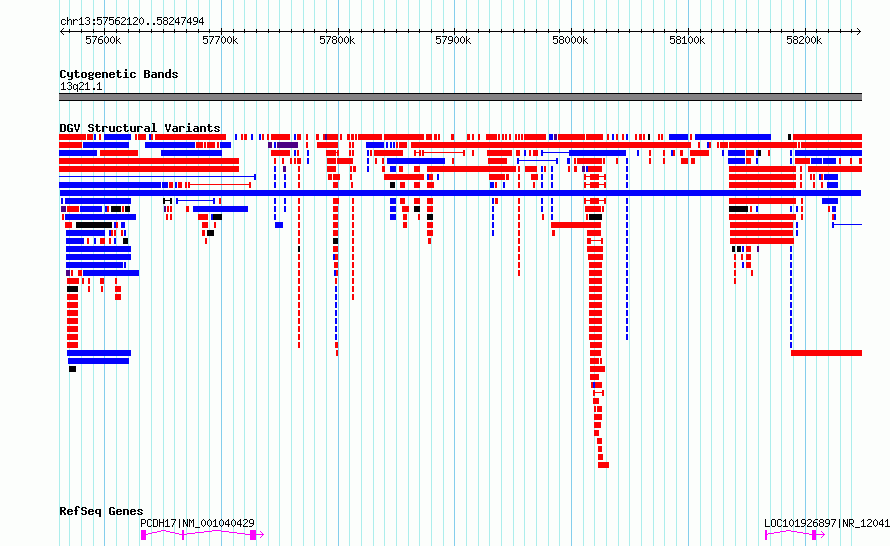Select the magenta LOC101926897 gene model glyph

(x=795, y=535)
